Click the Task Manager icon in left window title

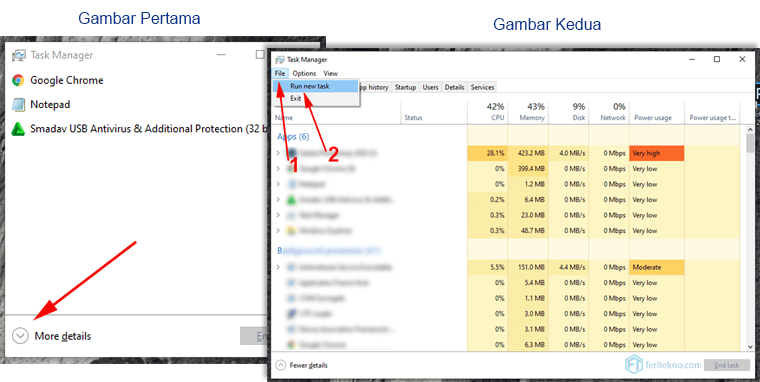pos(18,55)
